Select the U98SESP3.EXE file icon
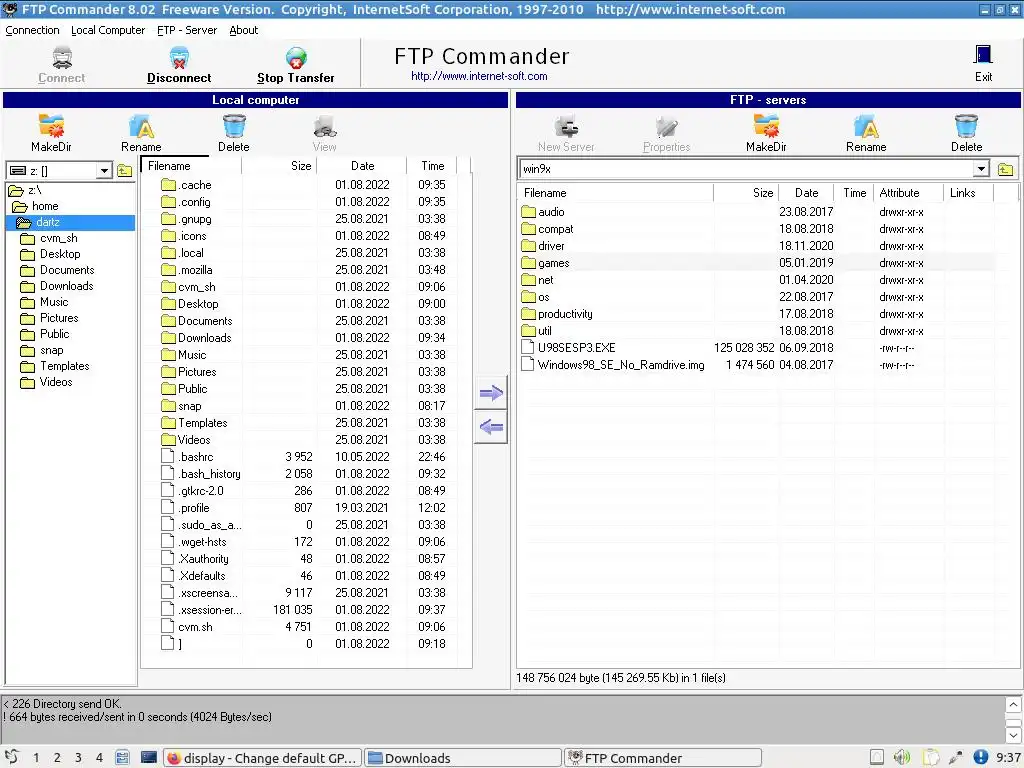 click(528, 347)
